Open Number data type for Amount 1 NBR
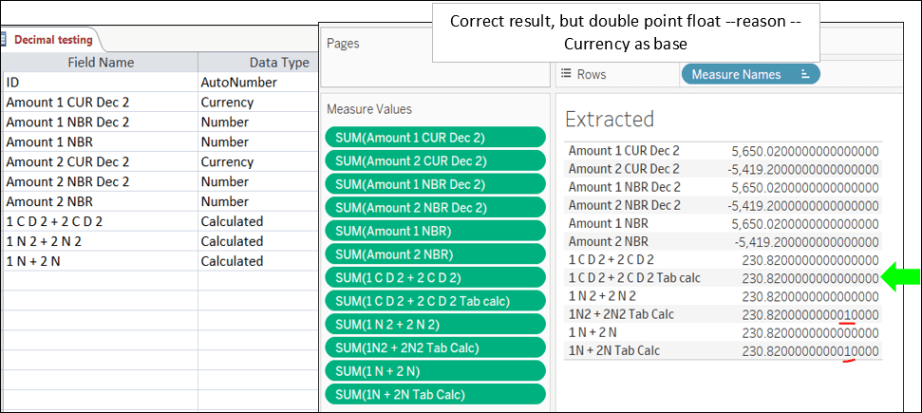This screenshot has height=413, width=922. pos(259,142)
